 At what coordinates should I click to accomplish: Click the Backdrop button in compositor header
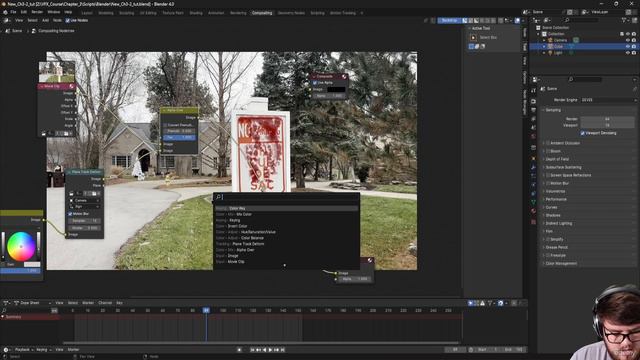pyautogui.click(x=449, y=20)
